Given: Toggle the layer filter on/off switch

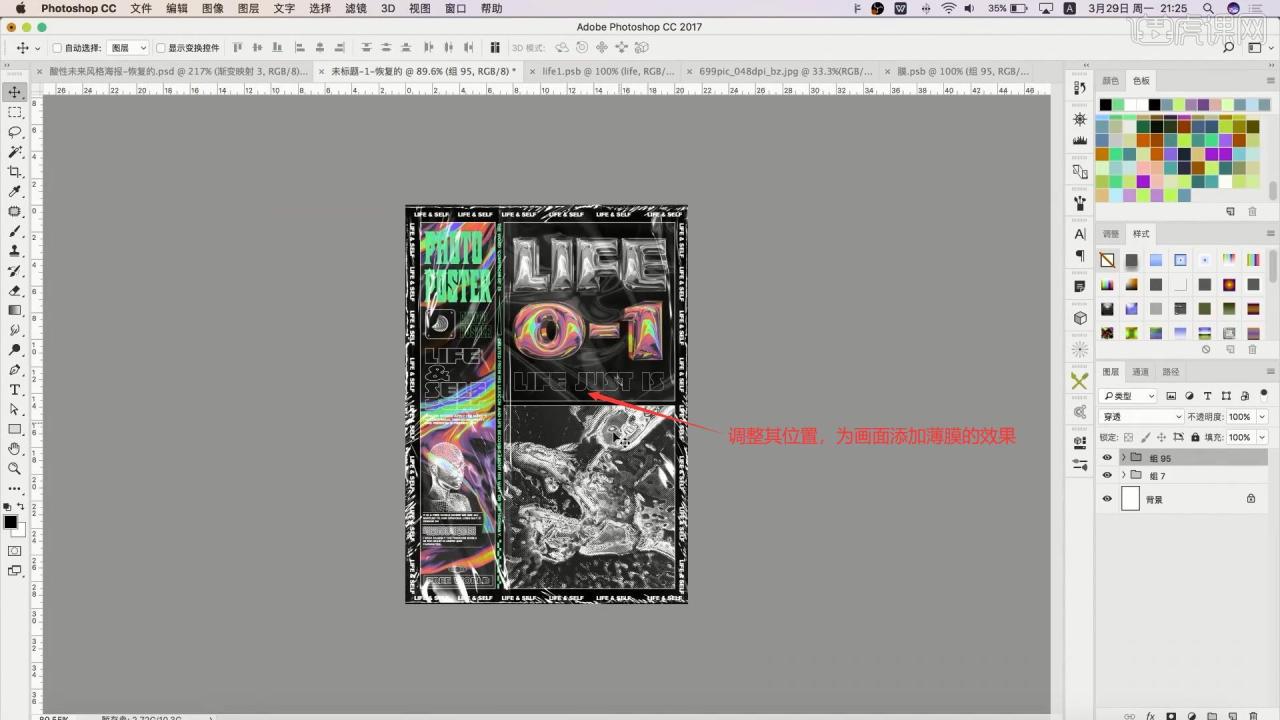Looking at the screenshot, I should (x=1264, y=396).
